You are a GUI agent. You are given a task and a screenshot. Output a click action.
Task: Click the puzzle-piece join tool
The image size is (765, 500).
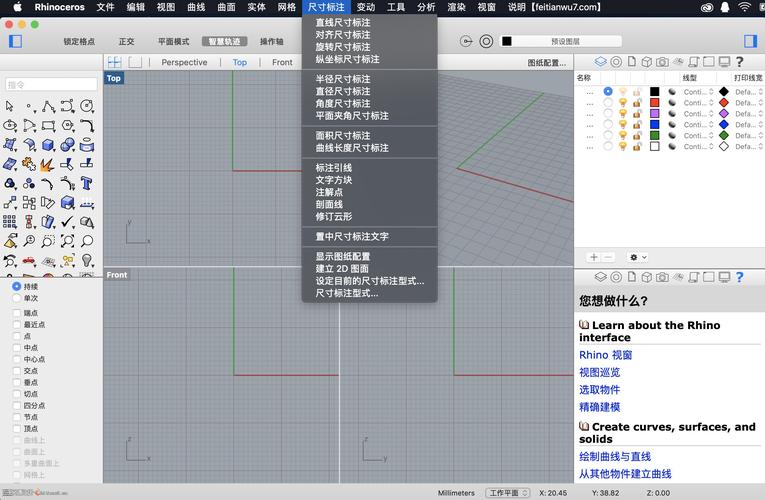click(29, 164)
